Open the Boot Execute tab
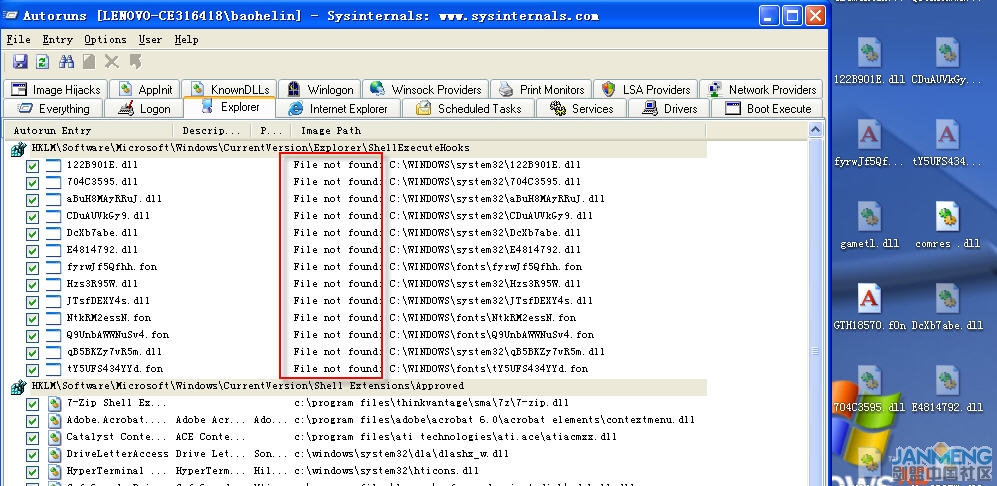Screen dimensions: 997x486 pyautogui.click(x=767, y=109)
